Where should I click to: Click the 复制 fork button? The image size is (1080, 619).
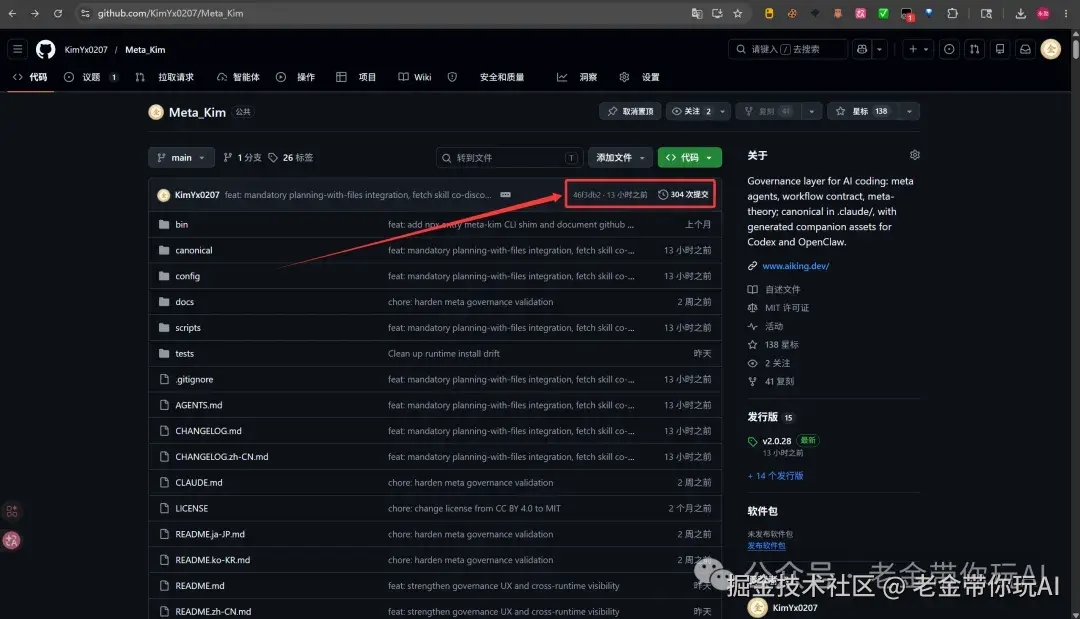(769, 112)
